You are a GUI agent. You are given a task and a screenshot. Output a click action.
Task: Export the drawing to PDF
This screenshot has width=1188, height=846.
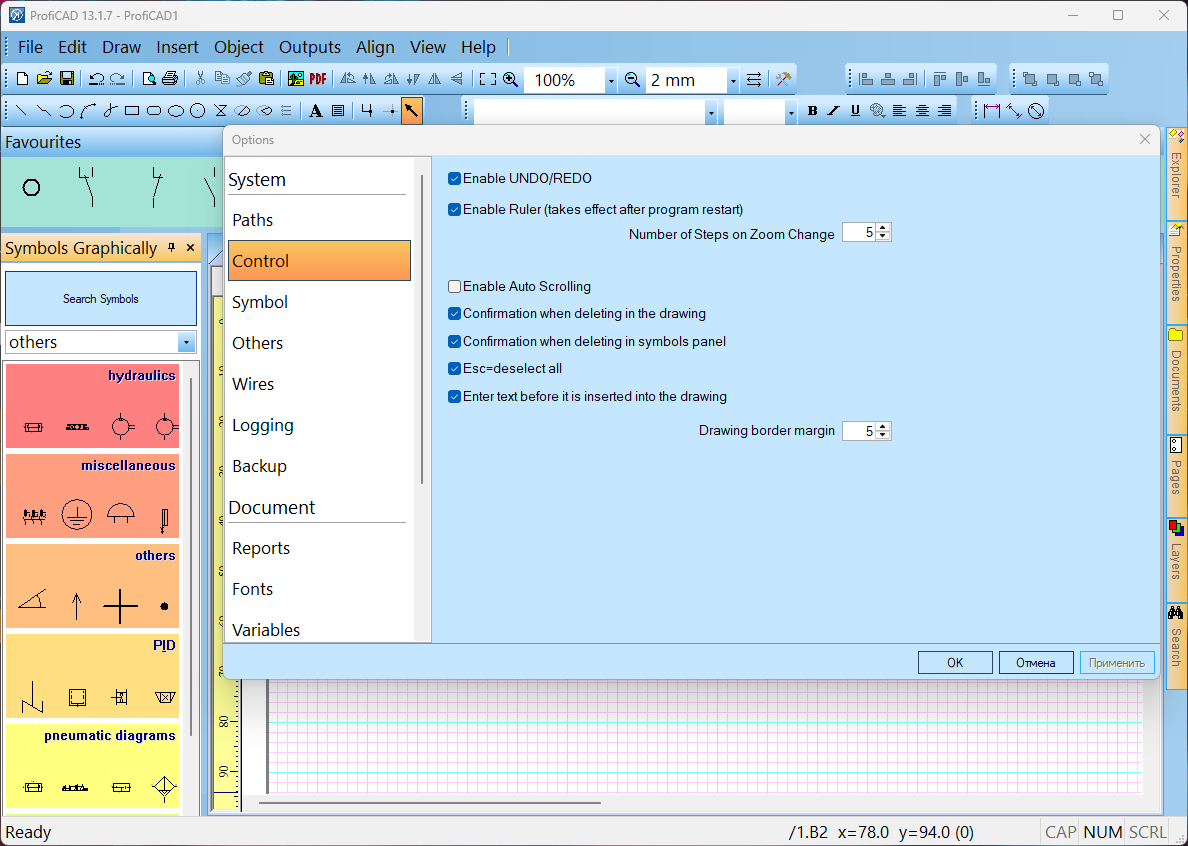tap(317, 79)
